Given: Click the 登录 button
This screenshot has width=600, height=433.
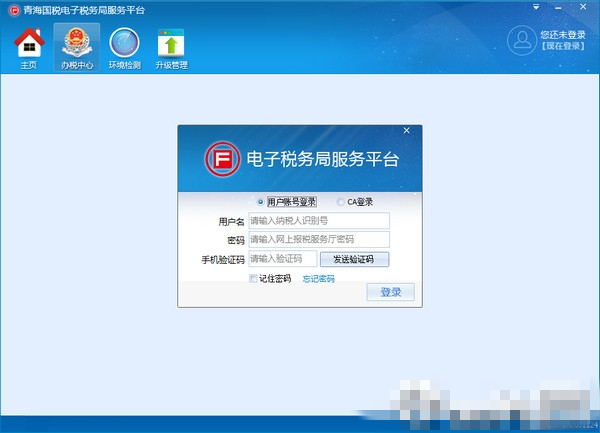Looking at the screenshot, I should [390, 292].
